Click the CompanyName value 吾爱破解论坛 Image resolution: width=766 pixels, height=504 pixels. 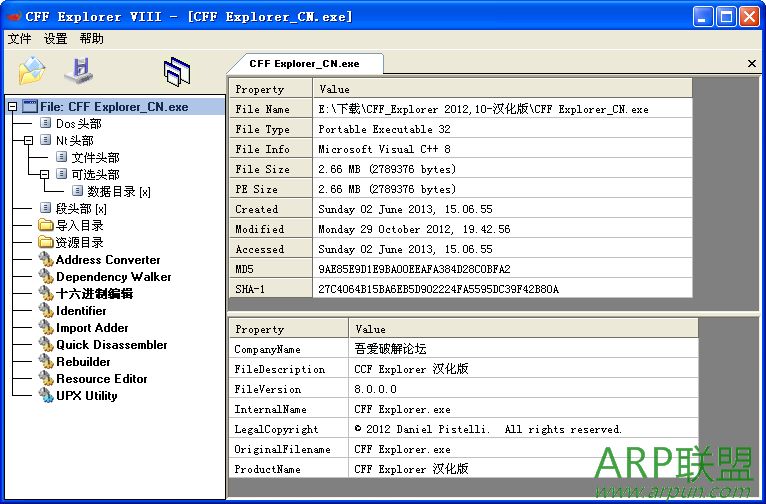[390, 349]
